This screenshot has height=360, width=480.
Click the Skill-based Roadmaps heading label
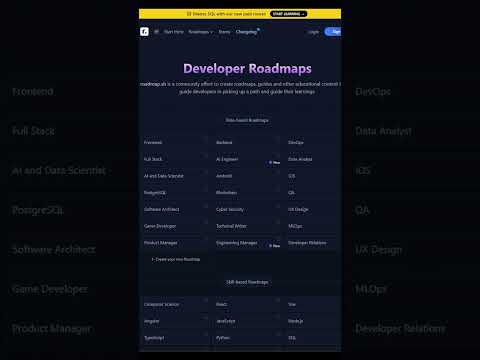[x=247, y=282]
